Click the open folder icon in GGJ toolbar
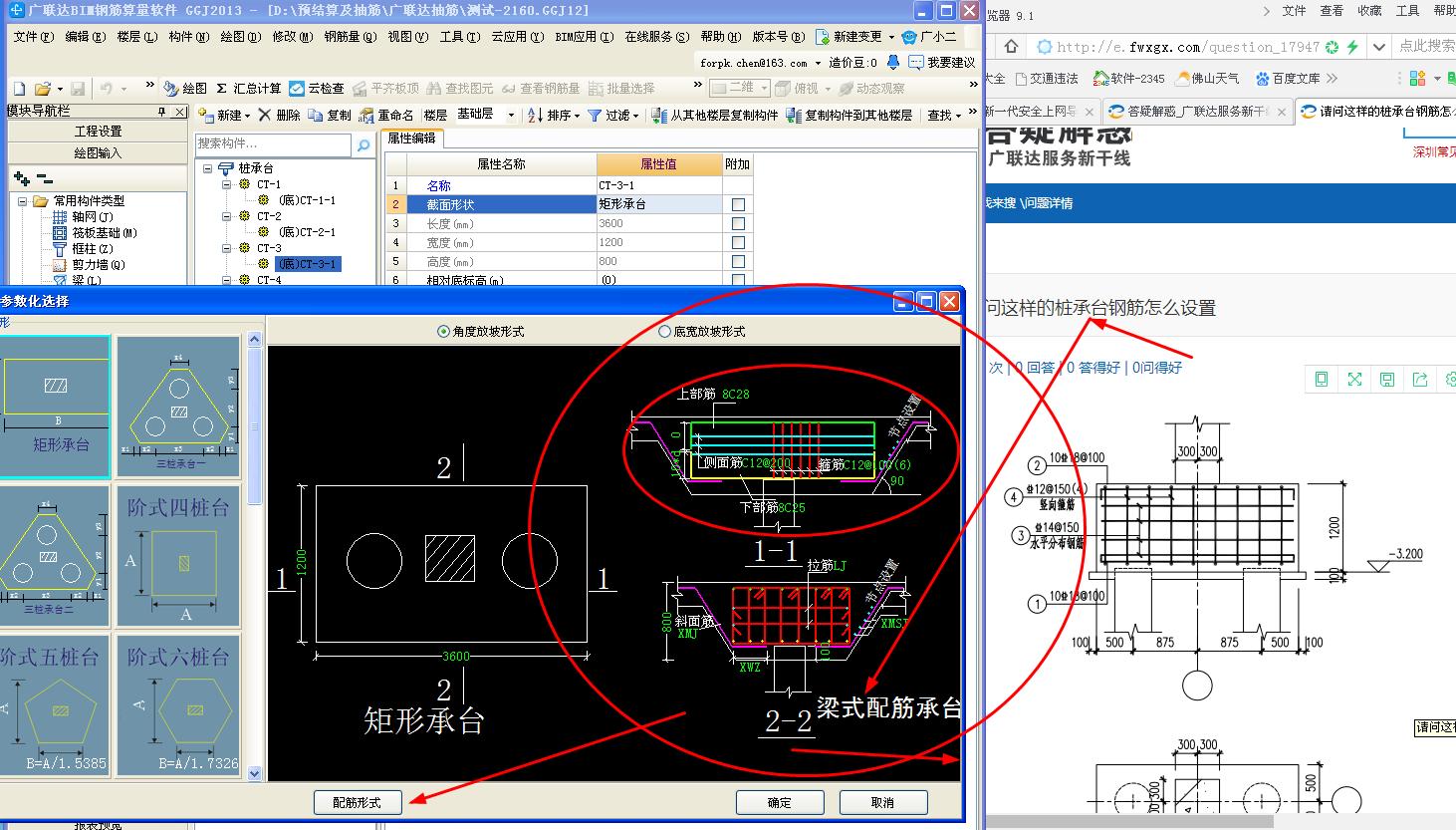 (x=42, y=89)
